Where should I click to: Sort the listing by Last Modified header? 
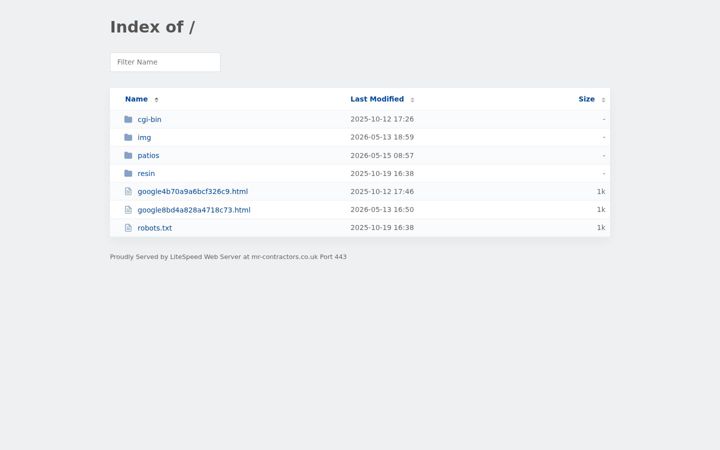pos(377,99)
